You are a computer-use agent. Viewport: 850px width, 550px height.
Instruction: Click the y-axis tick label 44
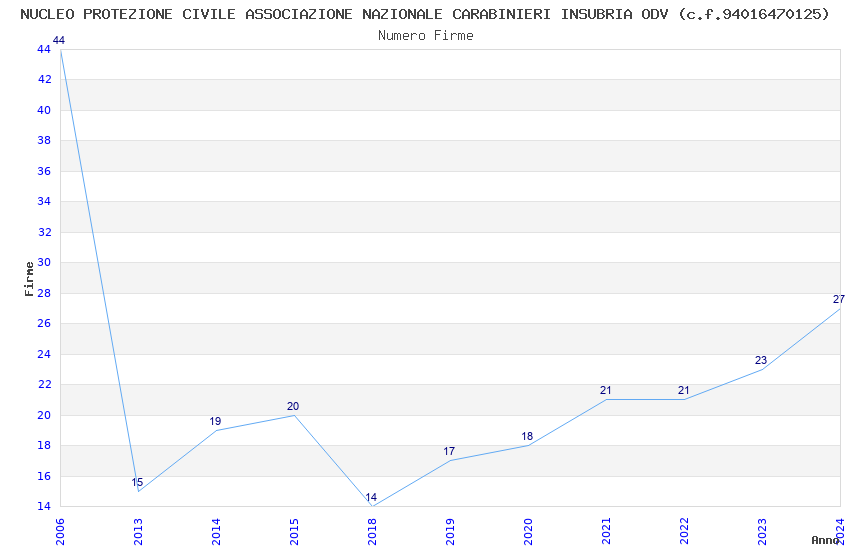pos(44,49)
